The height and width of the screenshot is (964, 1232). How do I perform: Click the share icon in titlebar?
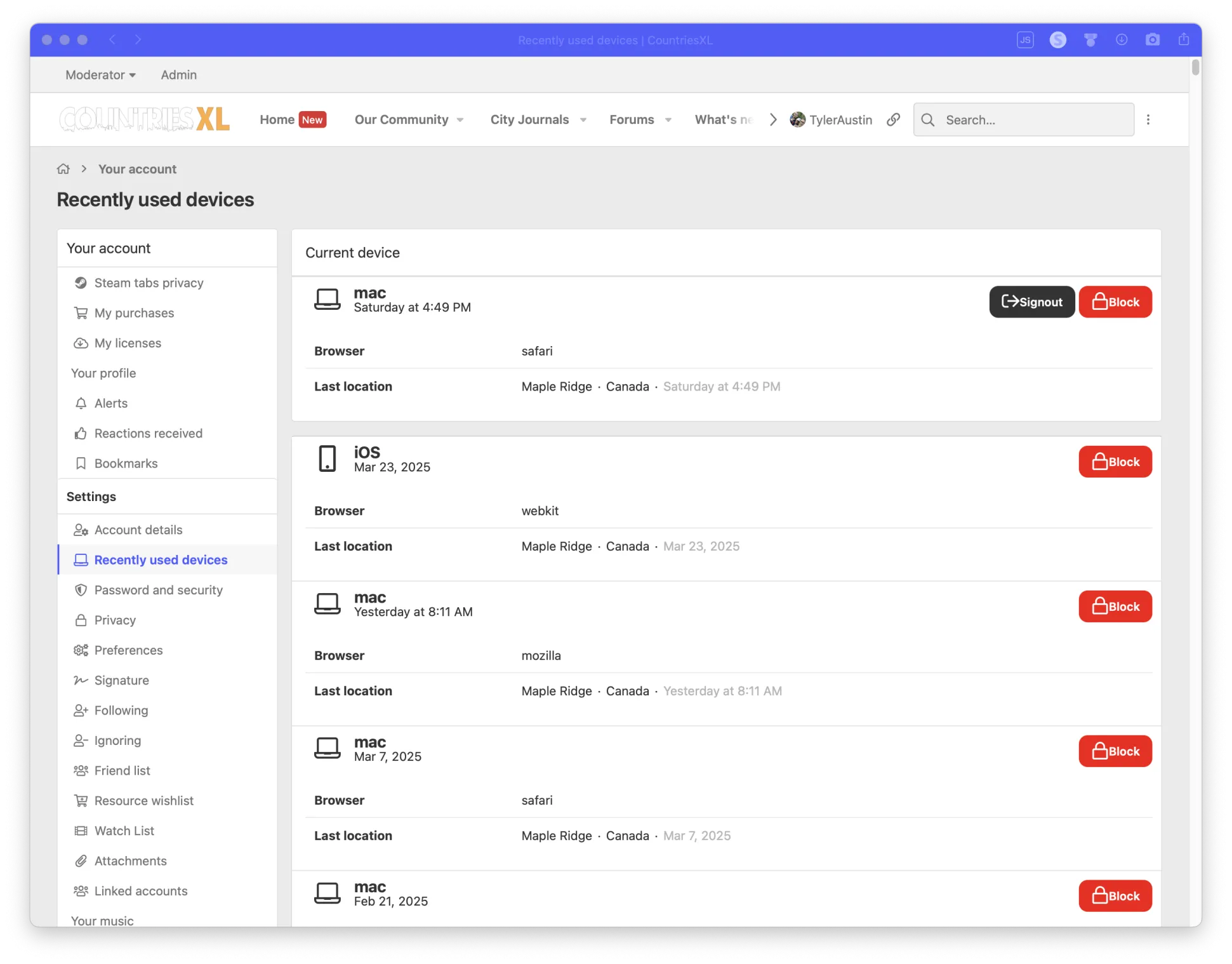tap(1183, 39)
